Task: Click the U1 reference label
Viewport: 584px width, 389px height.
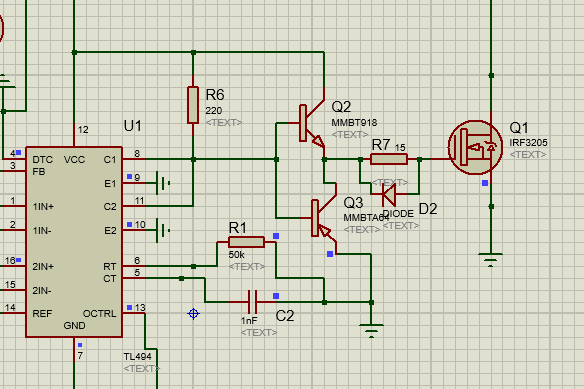Action: pos(133,126)
